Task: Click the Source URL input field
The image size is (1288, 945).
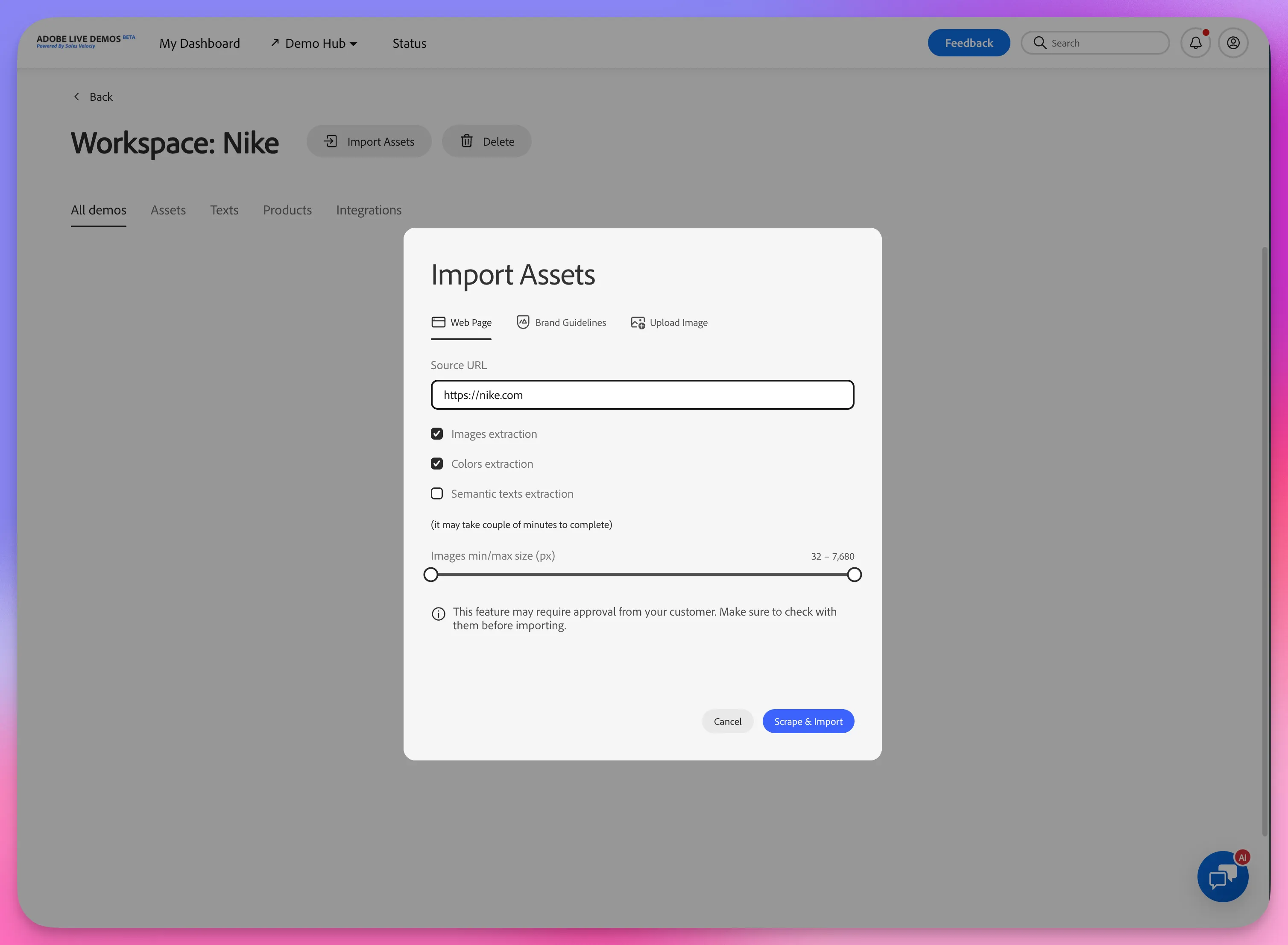Action: [x=642, y=395]
